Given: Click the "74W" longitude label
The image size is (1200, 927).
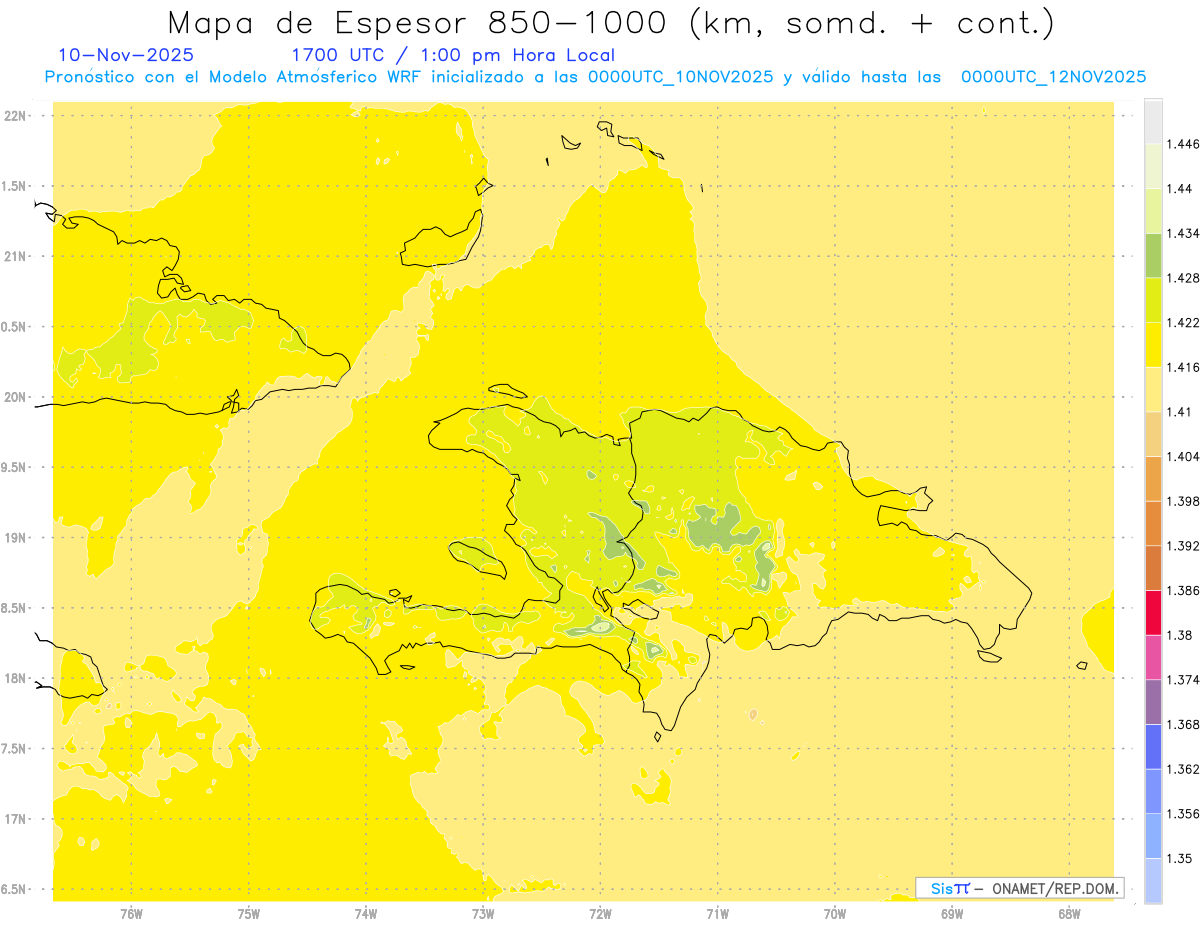Looking at the screenshot, I should pos(365,913).
